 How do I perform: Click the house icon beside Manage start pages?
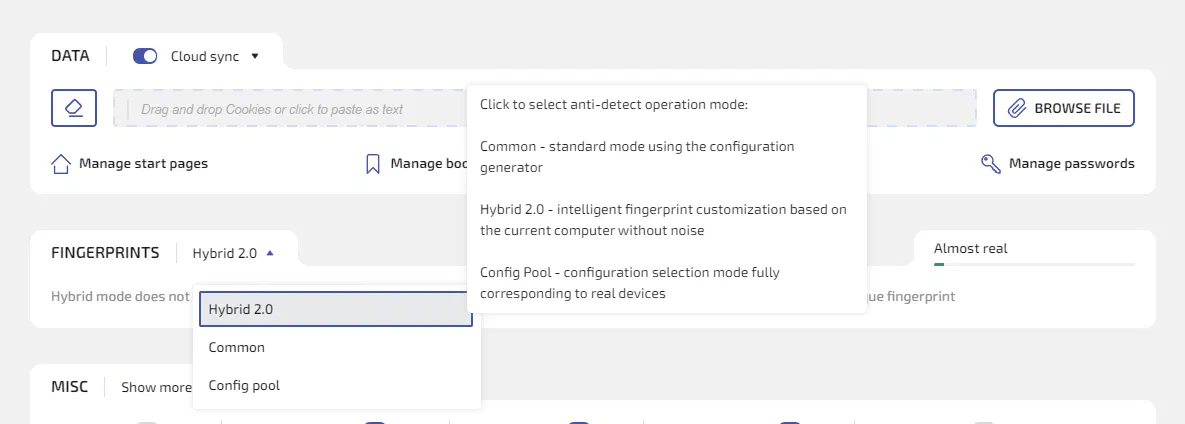click(61, 164)
